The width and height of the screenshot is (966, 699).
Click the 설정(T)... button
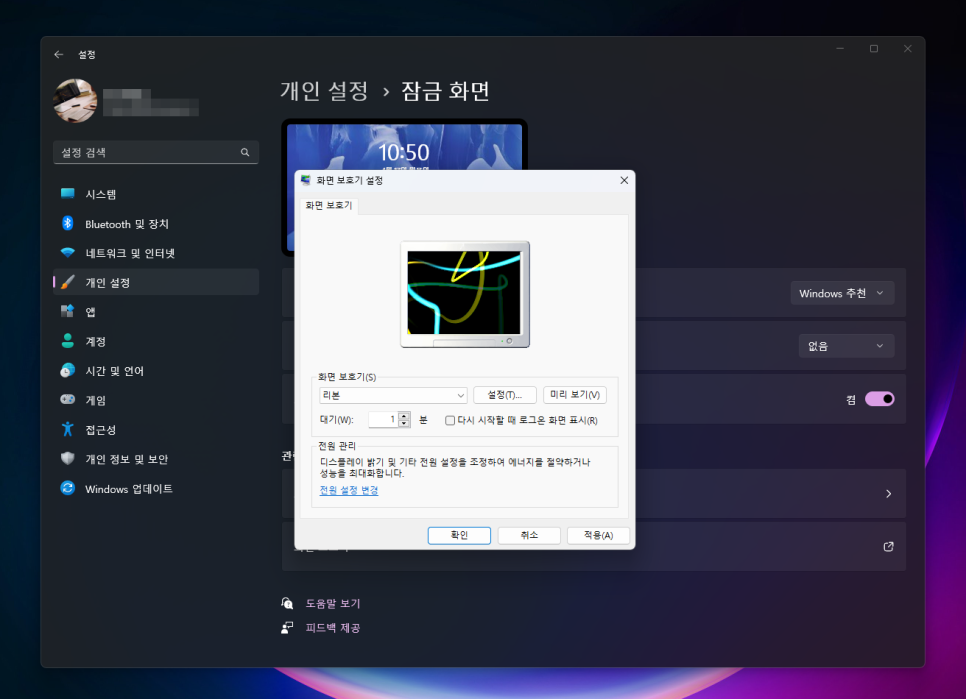pos(505,395)
